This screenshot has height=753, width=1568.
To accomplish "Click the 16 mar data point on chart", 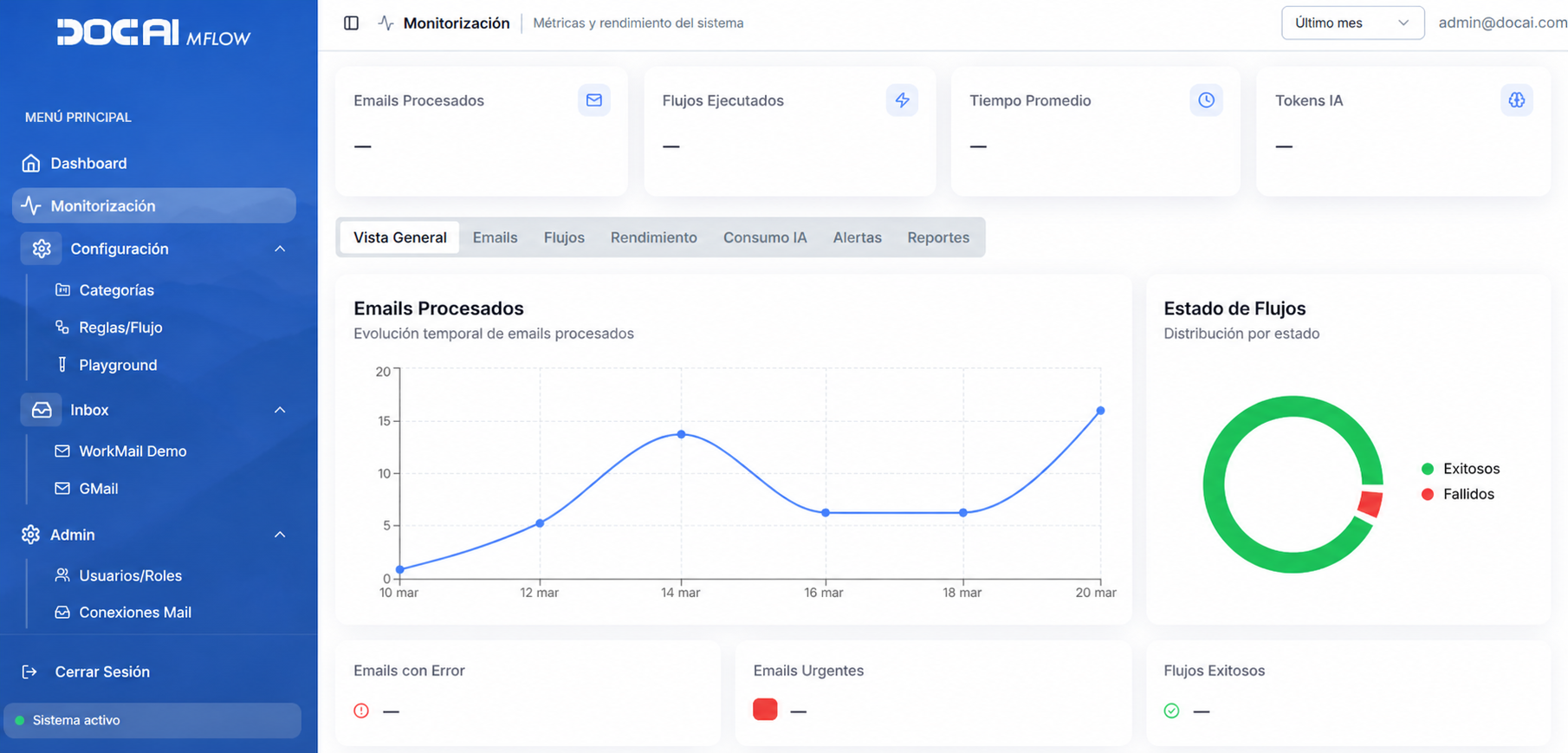I will 826,513.
